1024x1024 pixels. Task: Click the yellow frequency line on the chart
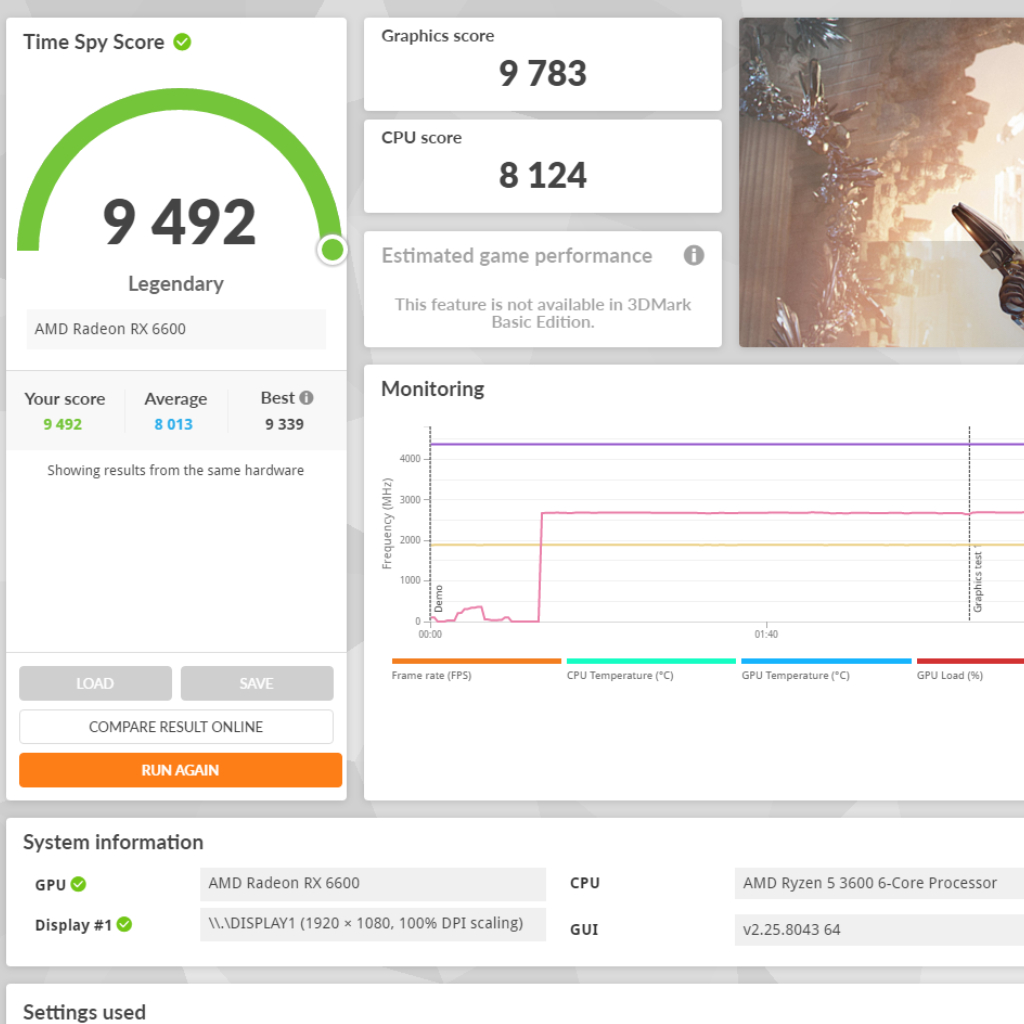(x=726, y=545)
